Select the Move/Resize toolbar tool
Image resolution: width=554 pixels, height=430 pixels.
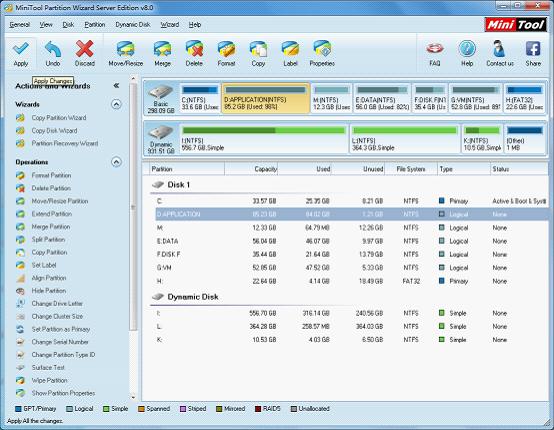point(126,53)
